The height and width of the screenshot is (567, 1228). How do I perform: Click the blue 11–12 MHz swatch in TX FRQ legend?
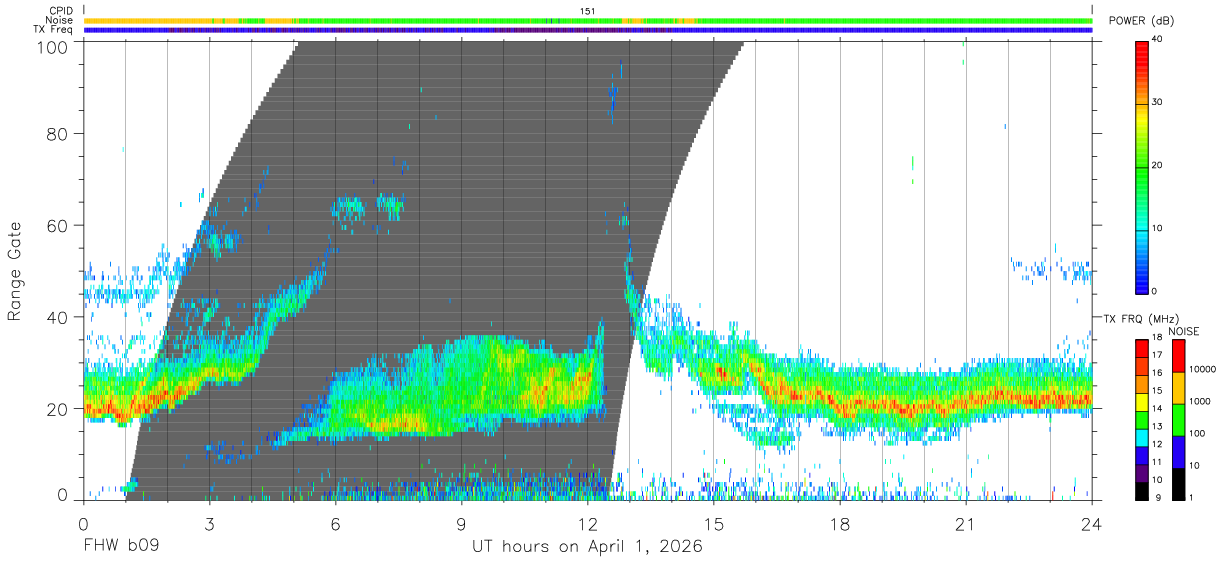pyautogui.click(x=1142, y=456)
